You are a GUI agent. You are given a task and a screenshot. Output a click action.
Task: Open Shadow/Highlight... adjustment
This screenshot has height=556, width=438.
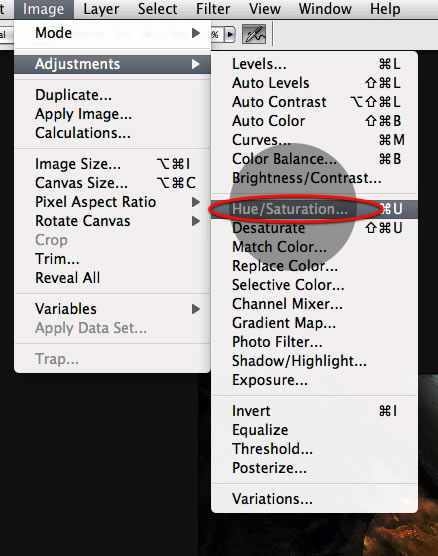(314, 361)
